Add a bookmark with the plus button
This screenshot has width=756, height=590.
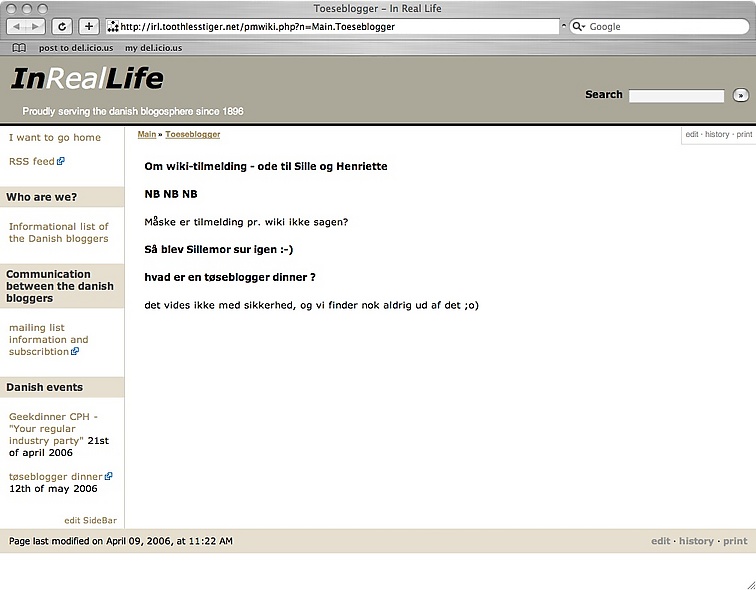89,27
